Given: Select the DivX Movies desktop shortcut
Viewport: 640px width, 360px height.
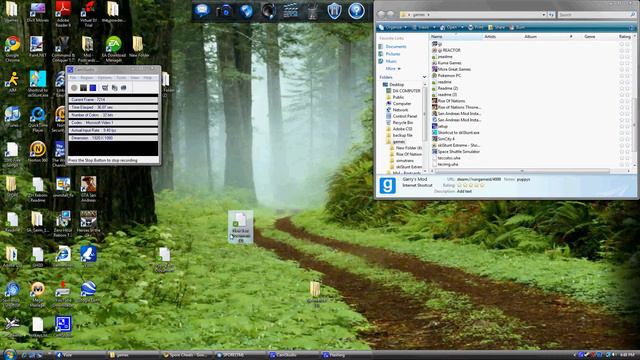Looking at the screenshot, I should point(38,12).
